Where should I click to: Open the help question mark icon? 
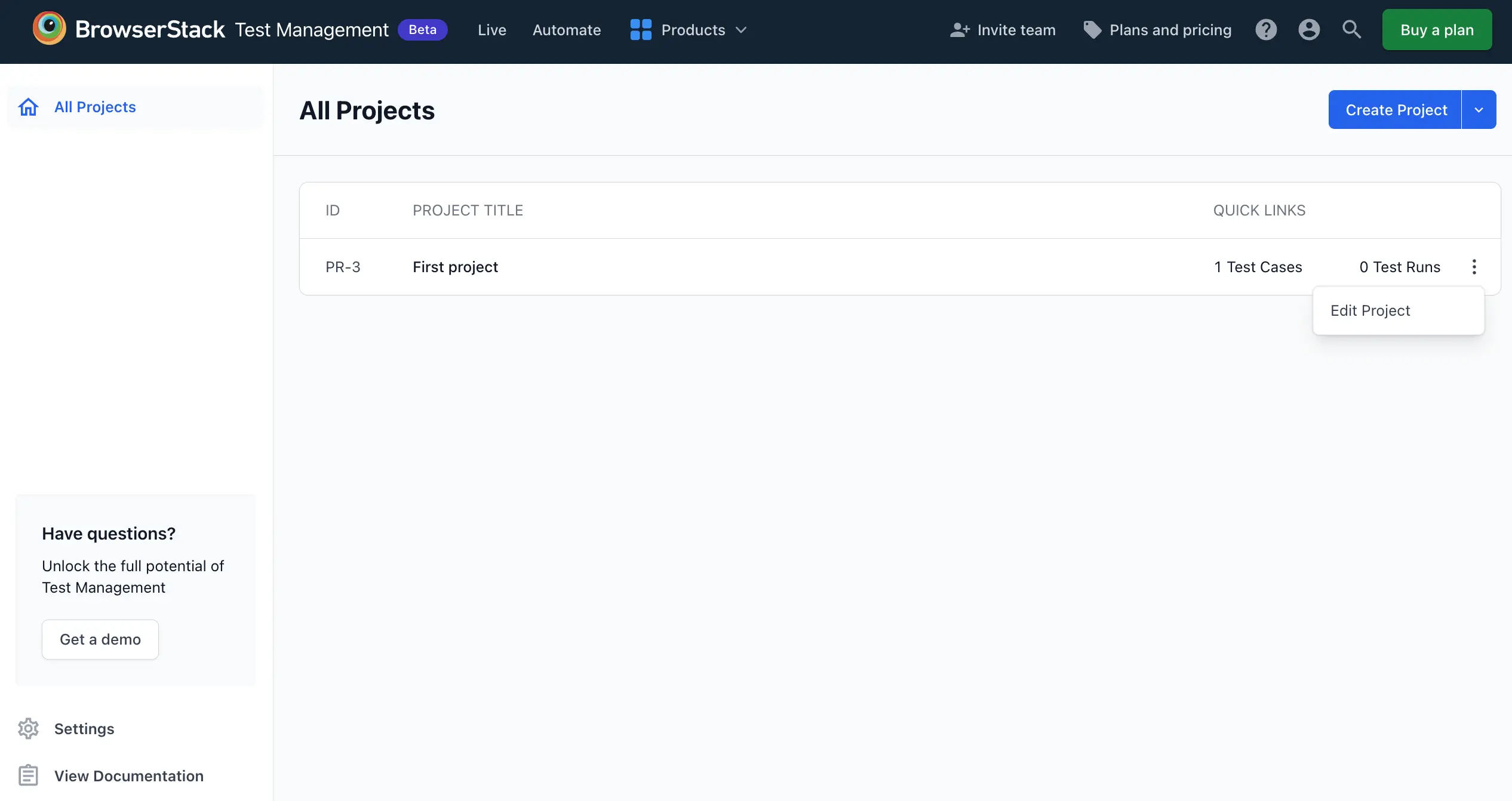click(x=1265, y=29)
